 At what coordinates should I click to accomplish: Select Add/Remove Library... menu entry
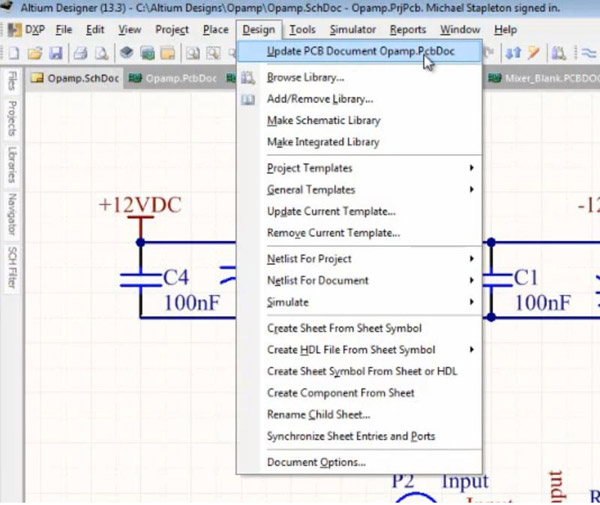pos(359,99)
